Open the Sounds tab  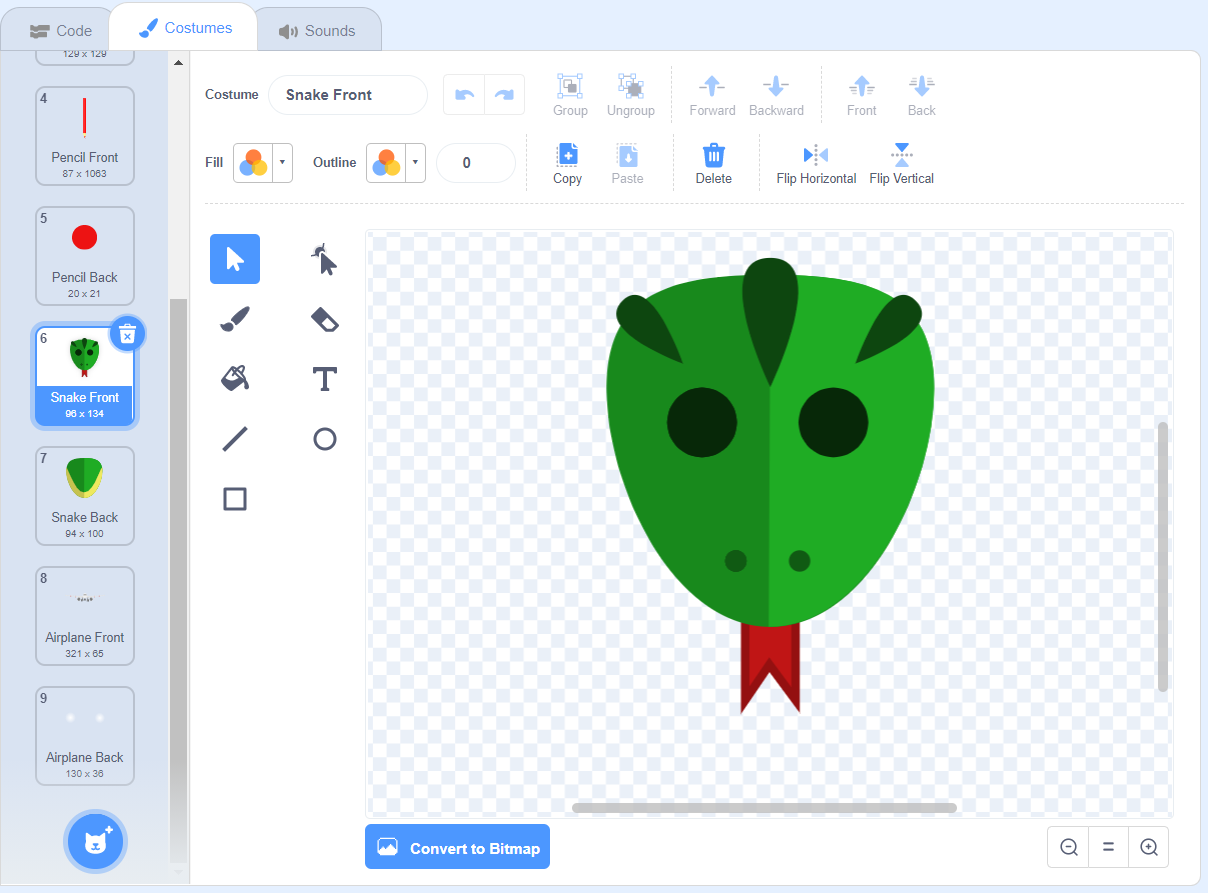point(318,30)
